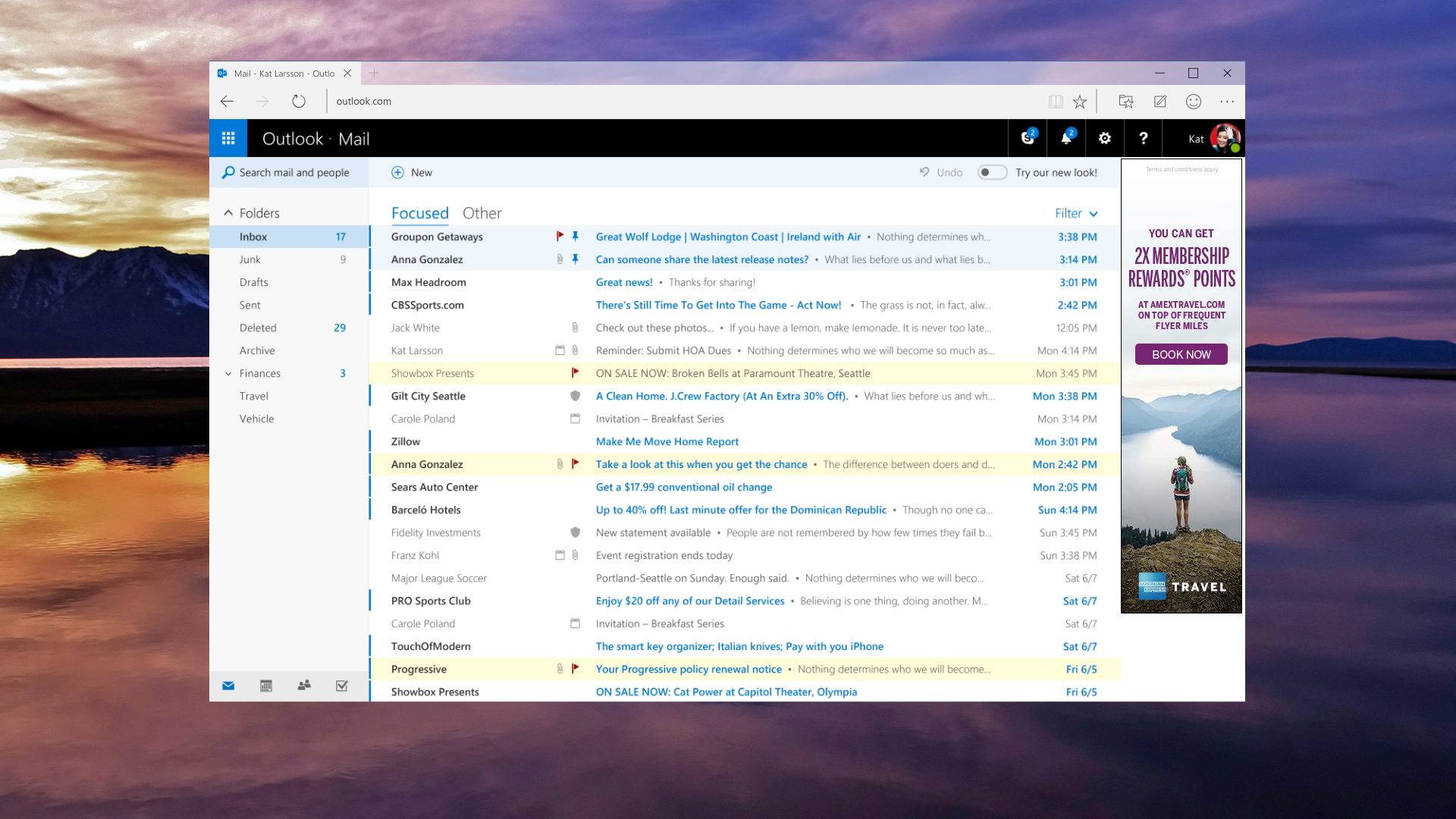This screenshot has width=1456, height=819.
Task: Open the Junk folder
Action: pos(250,259)
